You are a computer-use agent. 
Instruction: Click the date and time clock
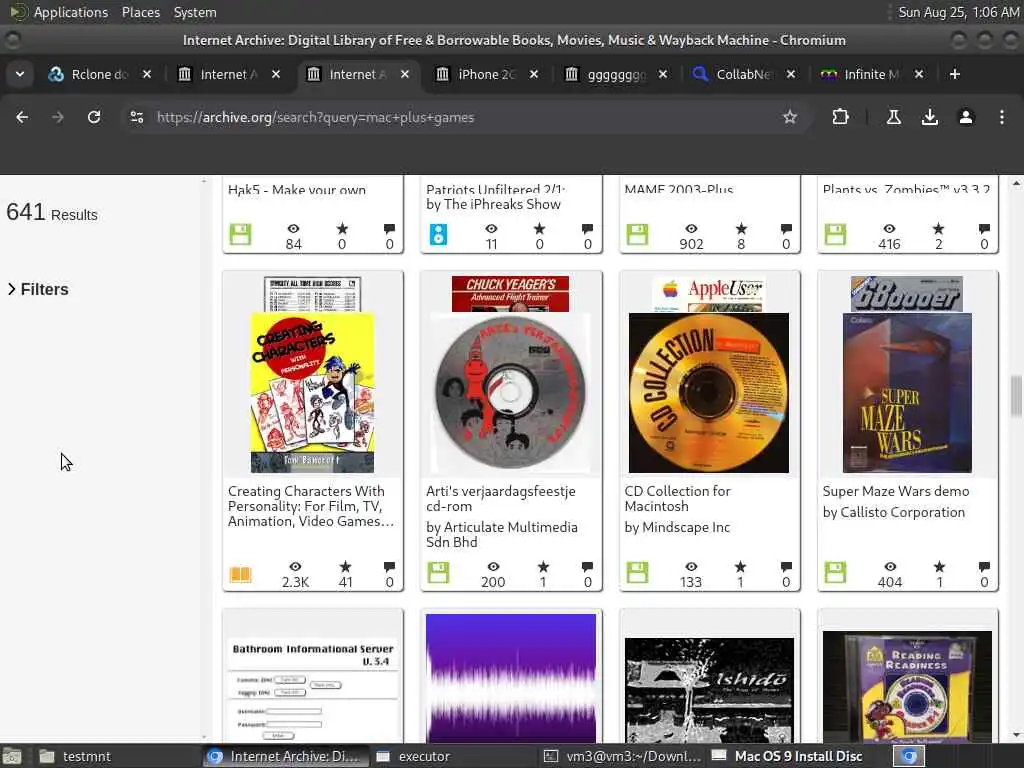958,12
